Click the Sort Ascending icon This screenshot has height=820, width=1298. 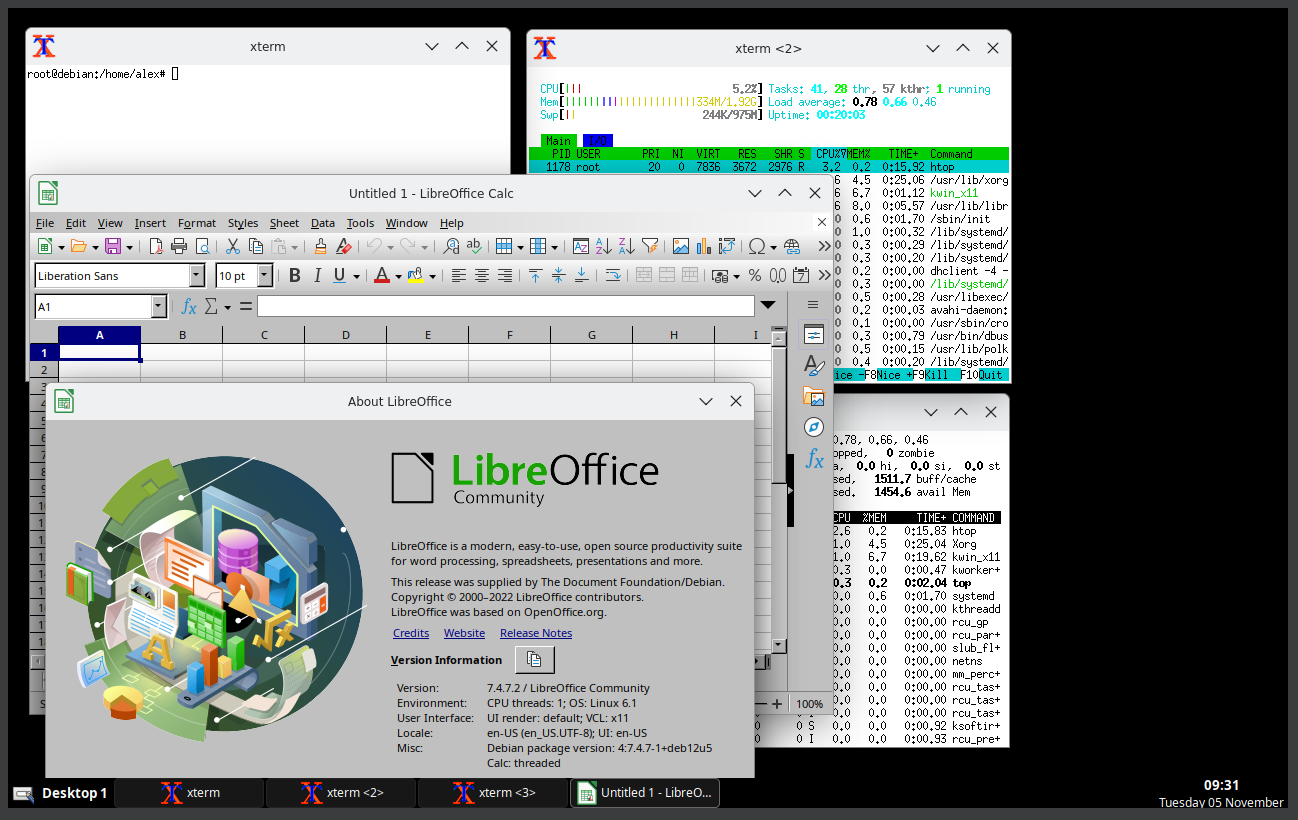click(604, 246)
